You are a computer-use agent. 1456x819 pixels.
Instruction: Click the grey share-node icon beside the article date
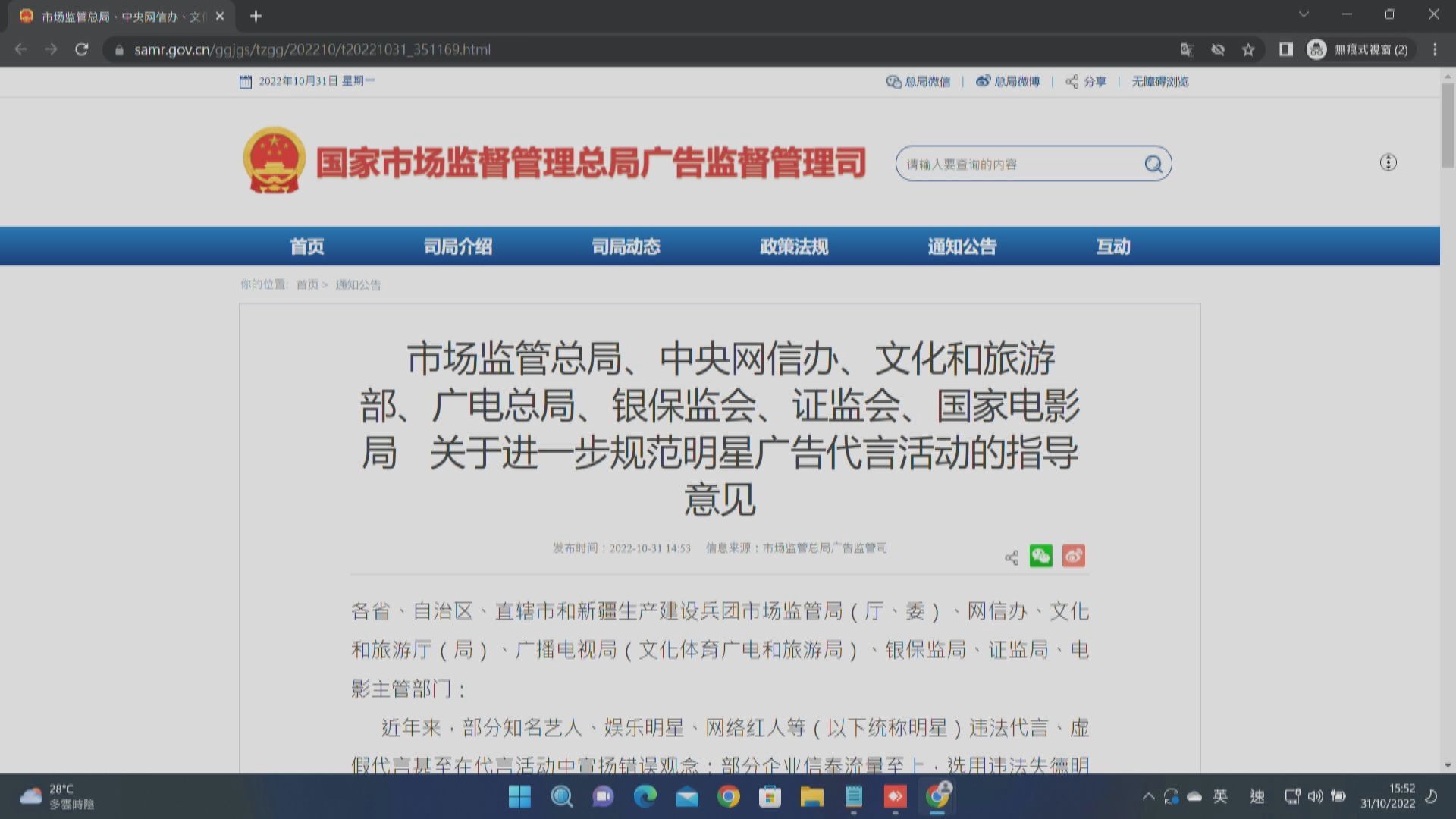pyautogui.click(x=1011, y=557)
